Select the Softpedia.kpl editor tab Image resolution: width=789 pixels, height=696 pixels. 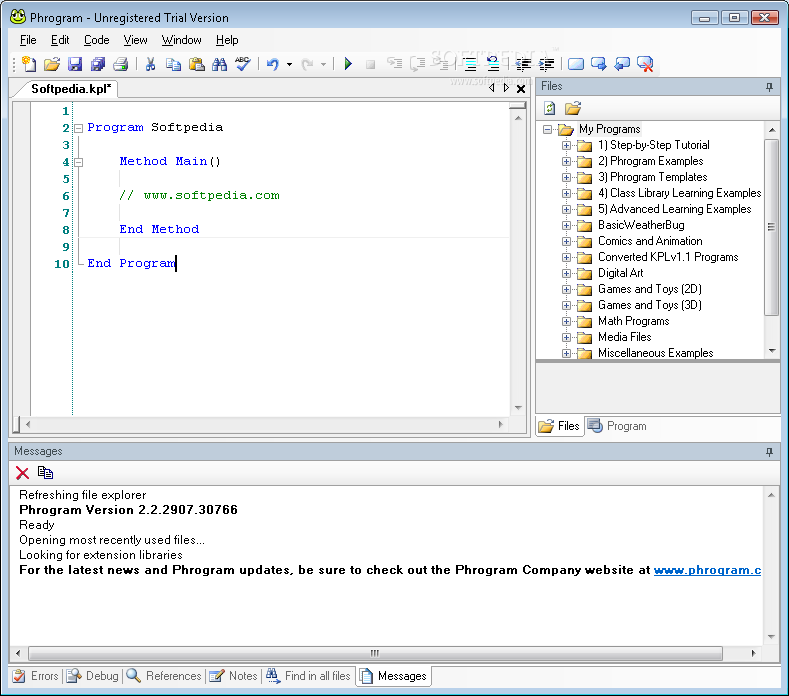coord(70,89)
